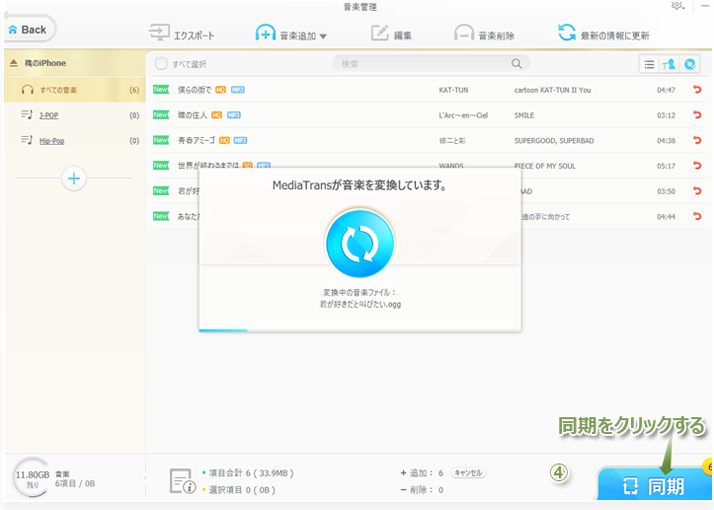Image resolution: width=714 pixels, height=510 pixels.
Task: Click the 検索 search field
Action: coord(420,64)
